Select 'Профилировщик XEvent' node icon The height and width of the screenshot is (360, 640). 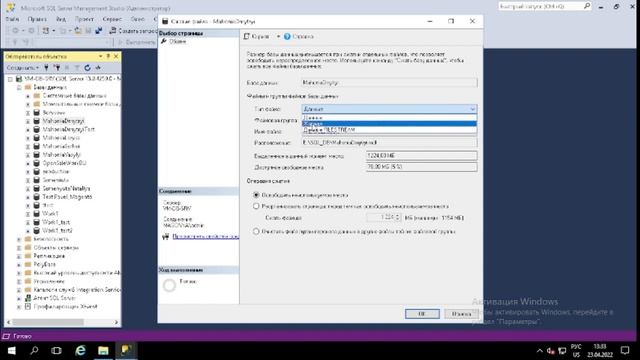pos(28,307)
